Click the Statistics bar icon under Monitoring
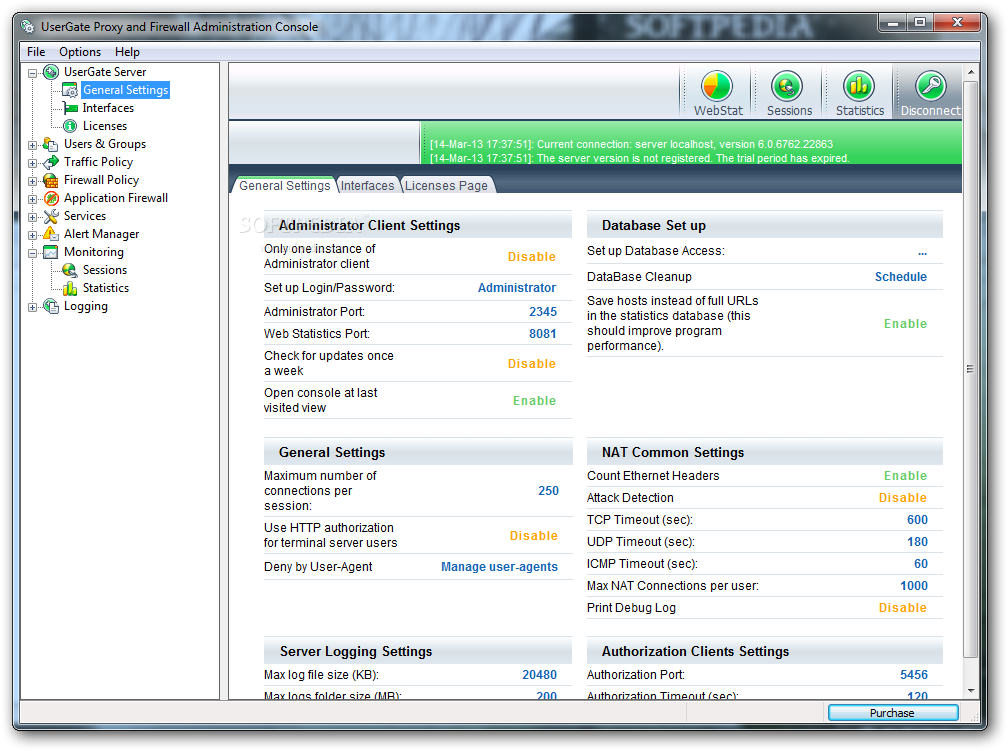 (x=70, y=288)
